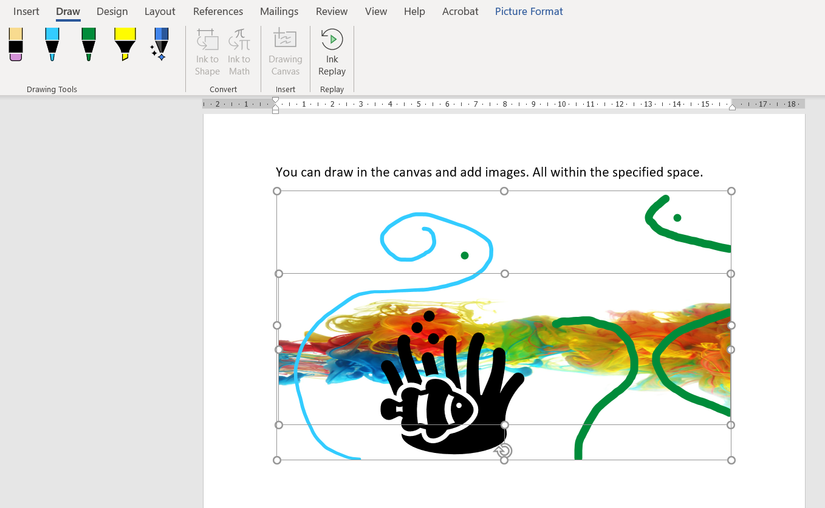Click the Ink Replay button
Viewport: 825px width, 508px height.
pyautogui.click(x=332, y=52)
